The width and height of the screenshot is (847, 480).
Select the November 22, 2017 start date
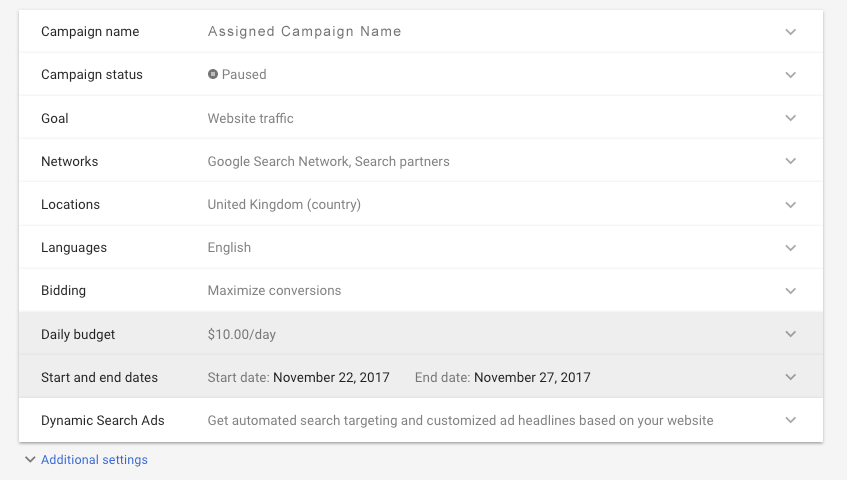(x=331, y=378)
